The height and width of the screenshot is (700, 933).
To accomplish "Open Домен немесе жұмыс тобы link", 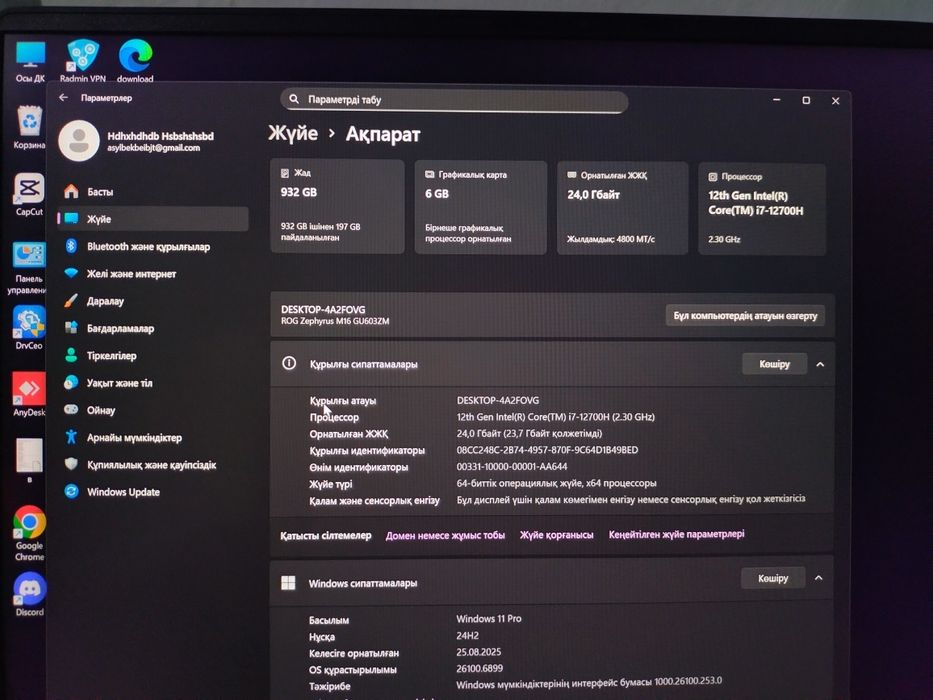I will click(445, 536).
